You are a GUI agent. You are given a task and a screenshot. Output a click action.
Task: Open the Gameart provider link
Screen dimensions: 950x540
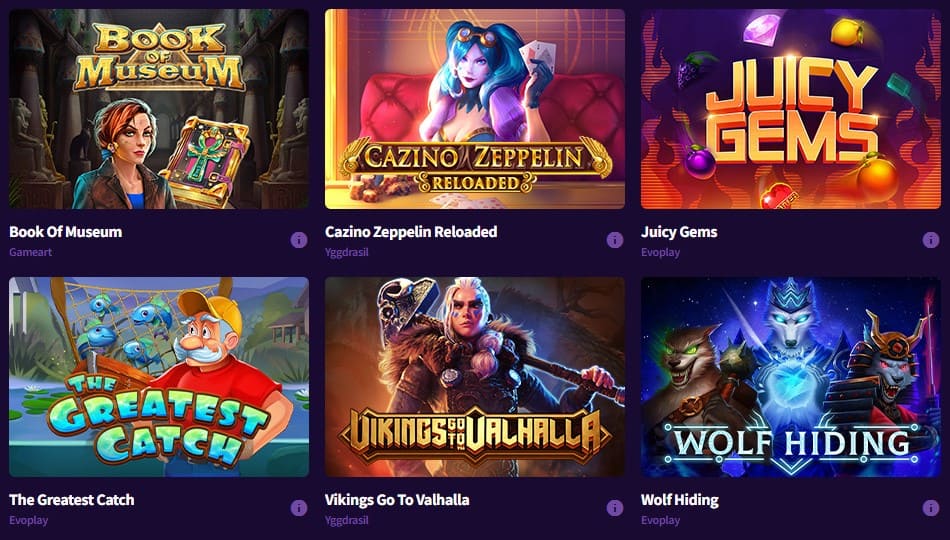click(30, 252)
